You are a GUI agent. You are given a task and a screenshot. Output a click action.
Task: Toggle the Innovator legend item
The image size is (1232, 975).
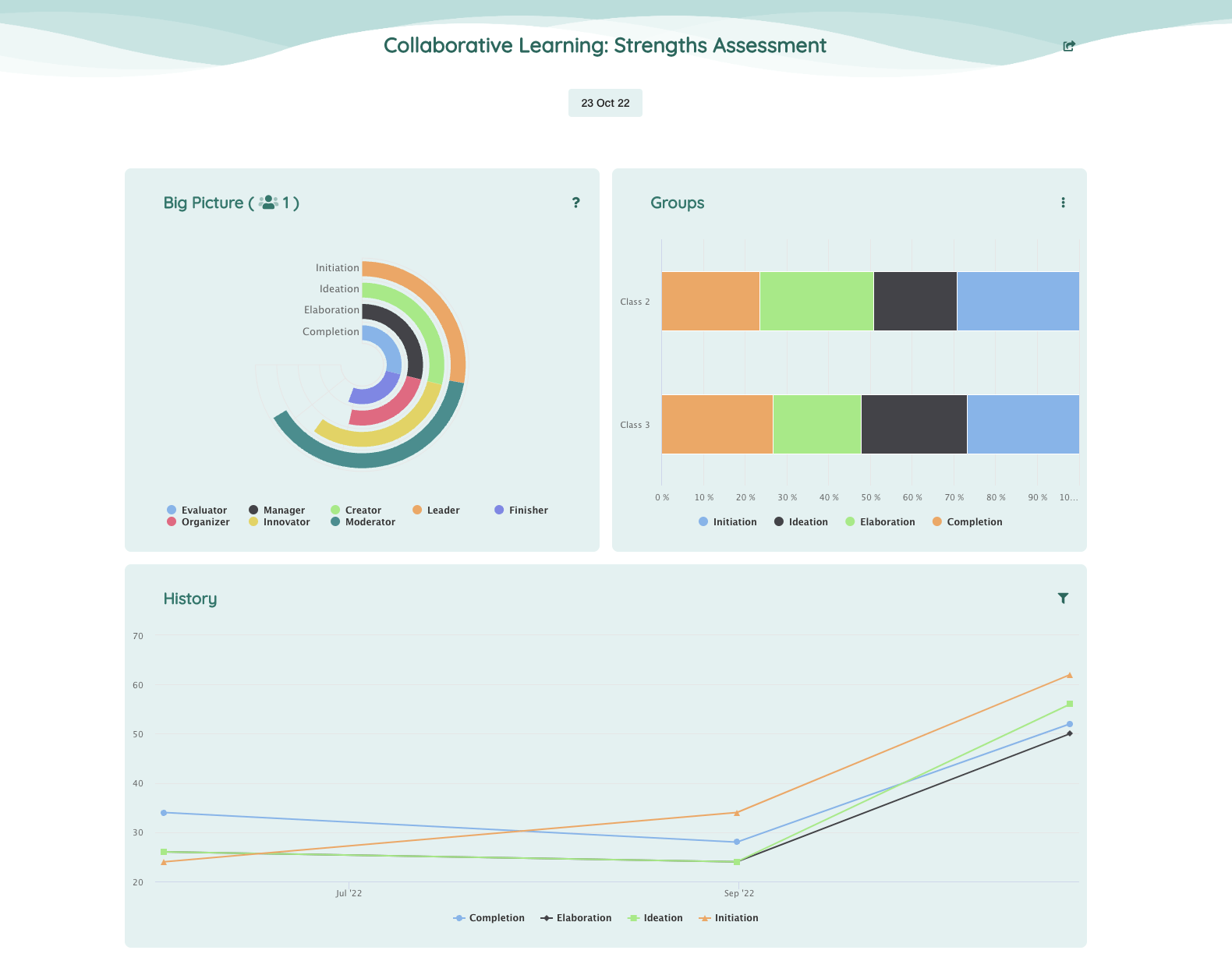pos(279,521)
